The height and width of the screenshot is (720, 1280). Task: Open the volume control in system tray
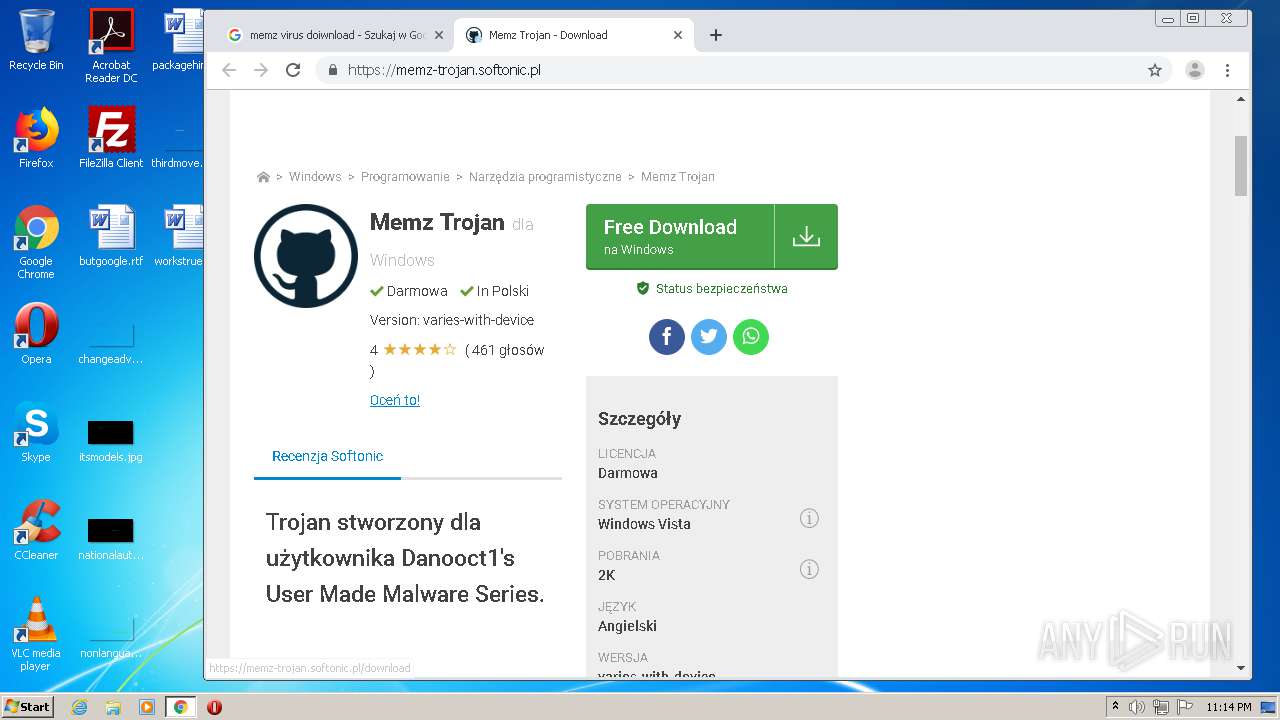pos(1137,707)
